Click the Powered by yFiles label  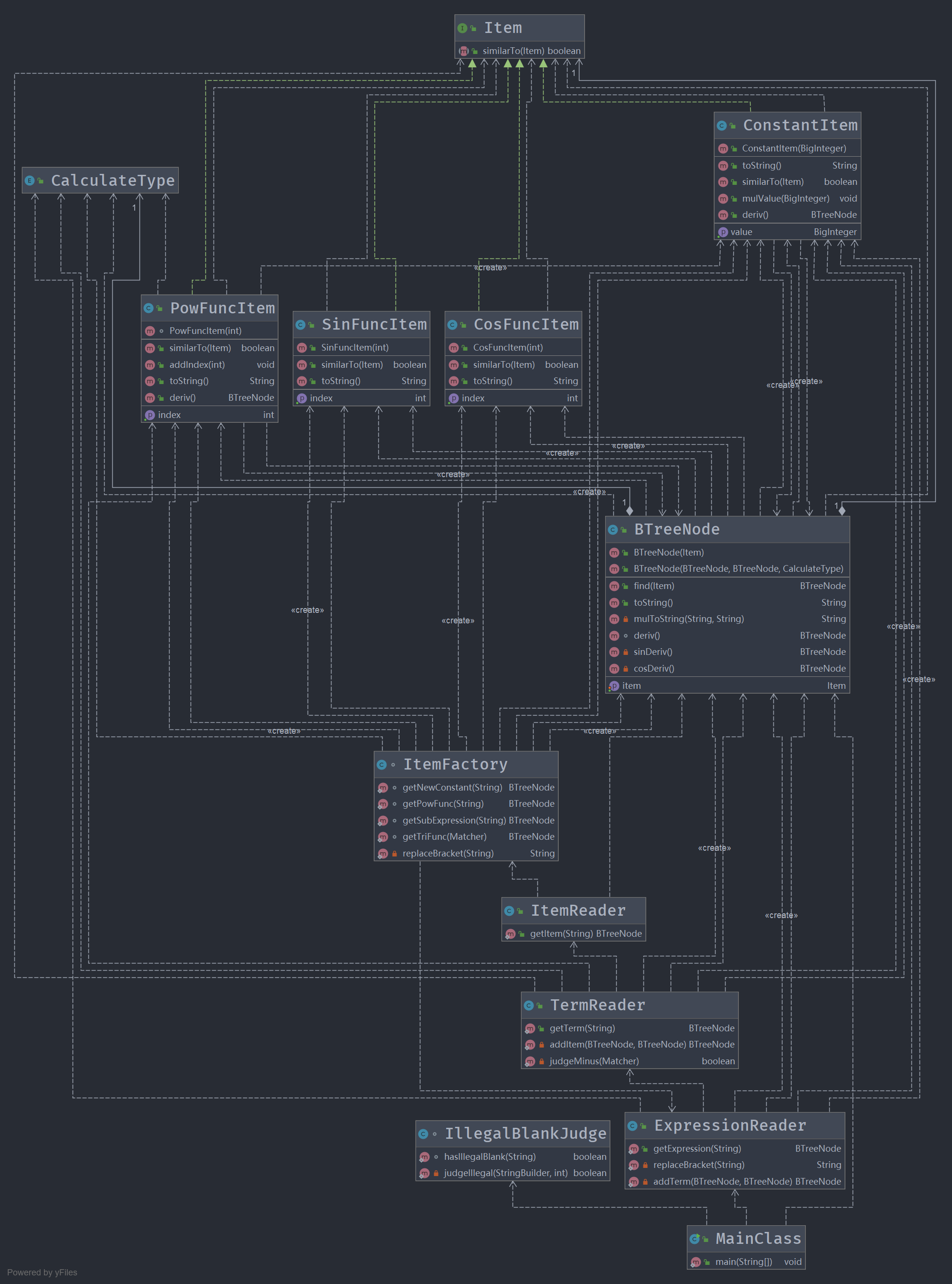[42, 1273]
